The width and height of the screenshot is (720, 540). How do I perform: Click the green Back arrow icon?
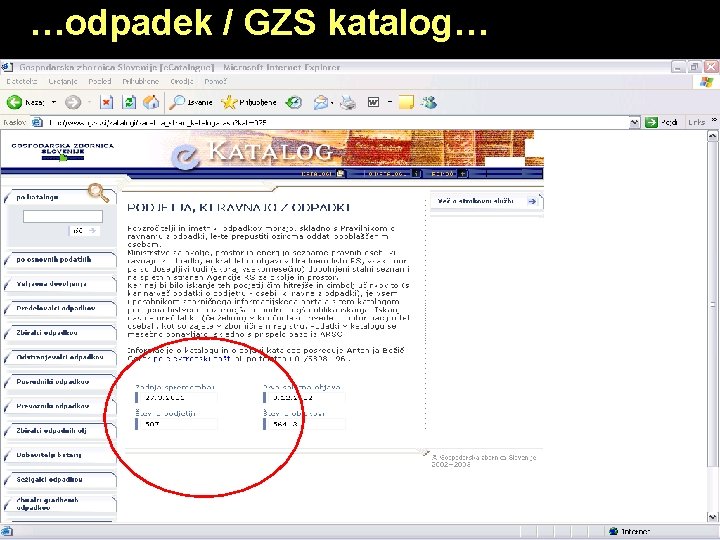tap(15, 102)
